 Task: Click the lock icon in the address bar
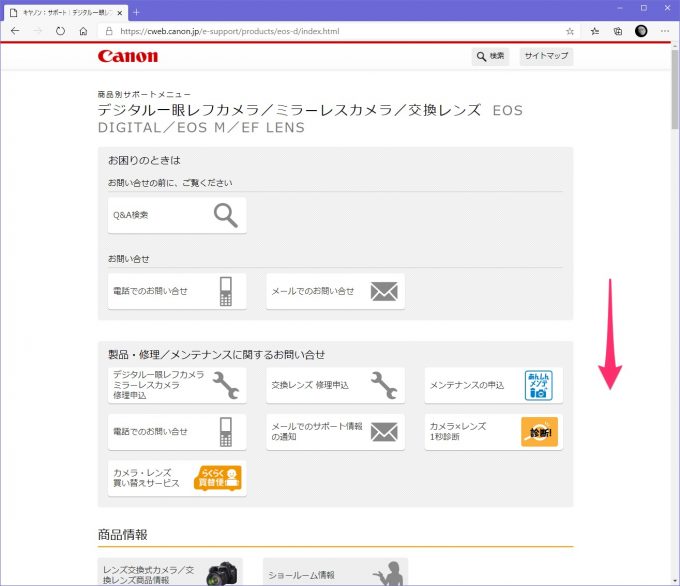pos(109,31)
